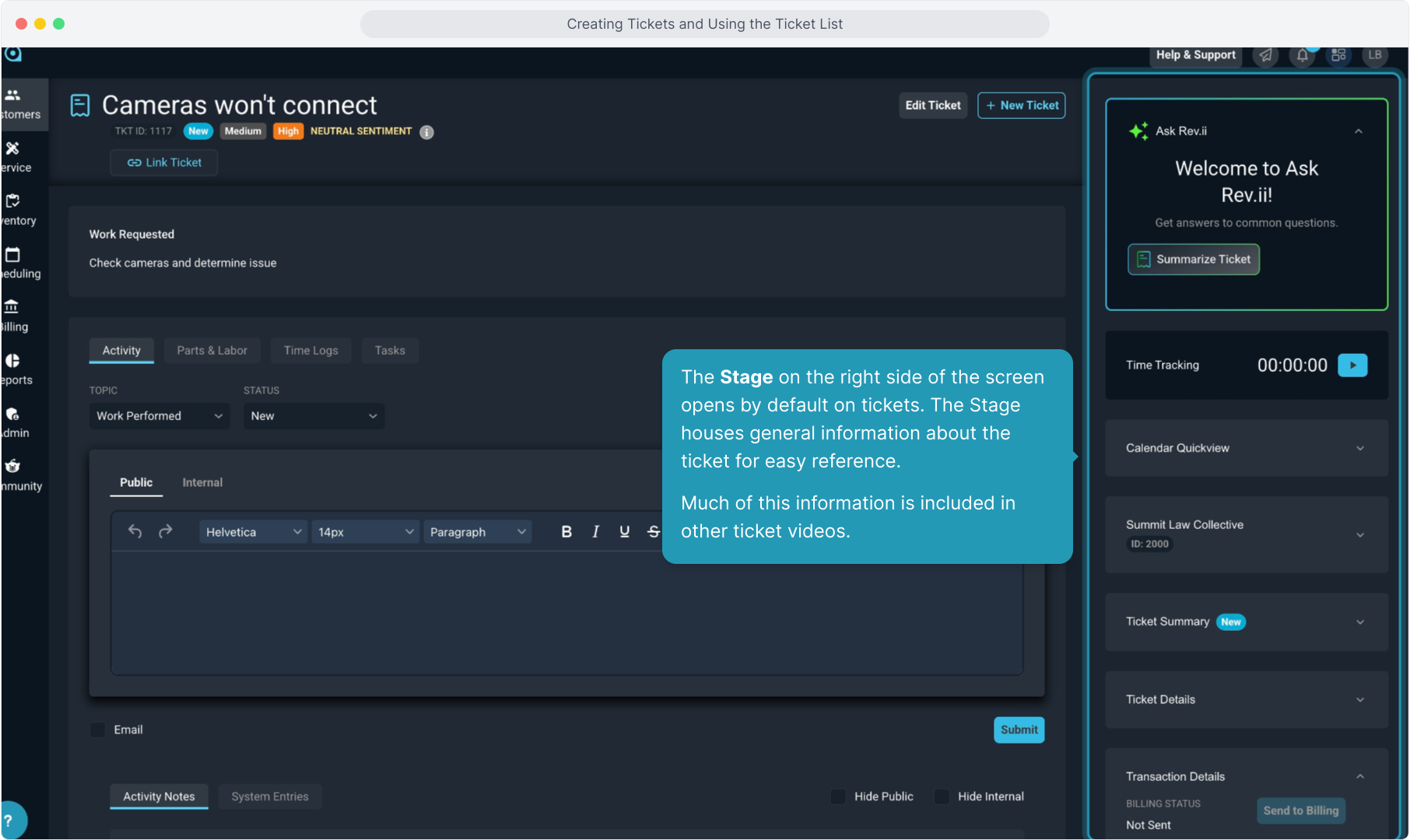
Task: Click the redo arrow in editor
Action: coord(165,532)
